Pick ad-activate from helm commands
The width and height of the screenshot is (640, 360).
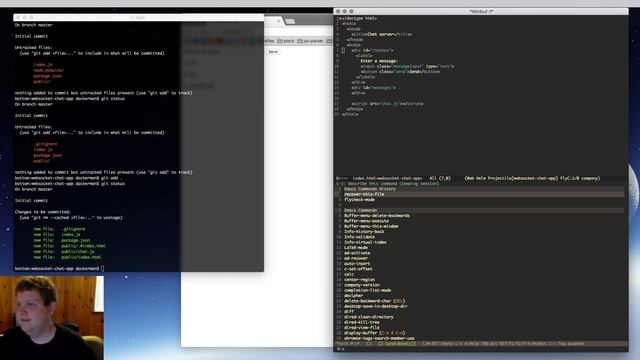tap(357, 253)
